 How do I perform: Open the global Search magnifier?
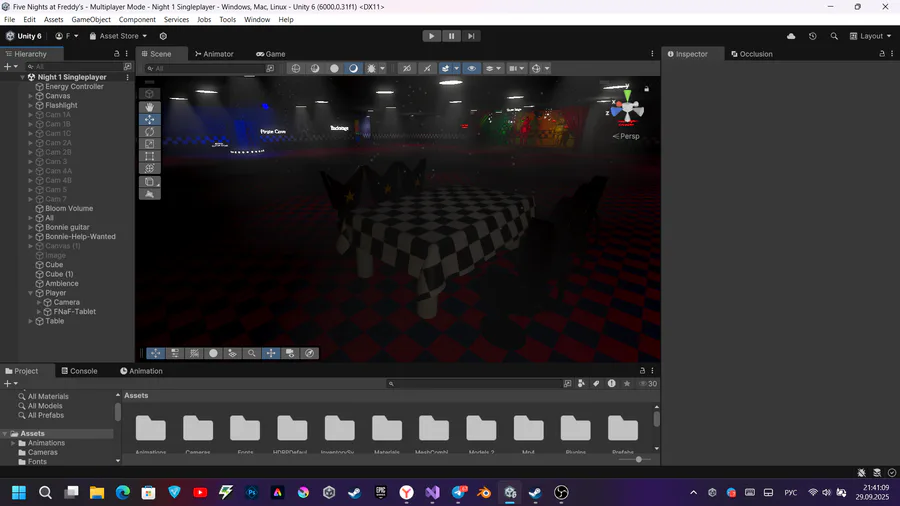(x=834, y=36)
